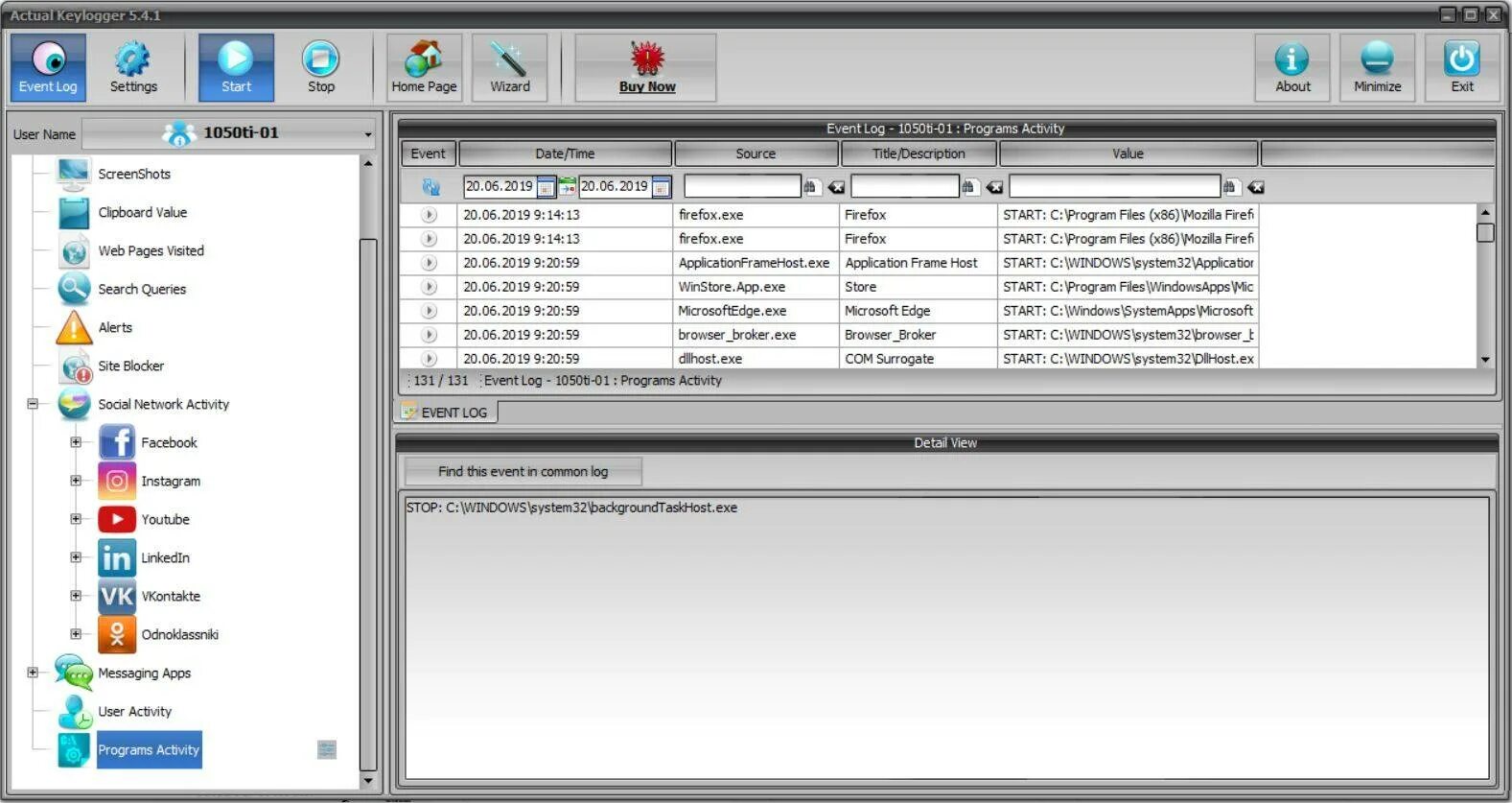Sort by the Value column header

tap(1128, 154)
